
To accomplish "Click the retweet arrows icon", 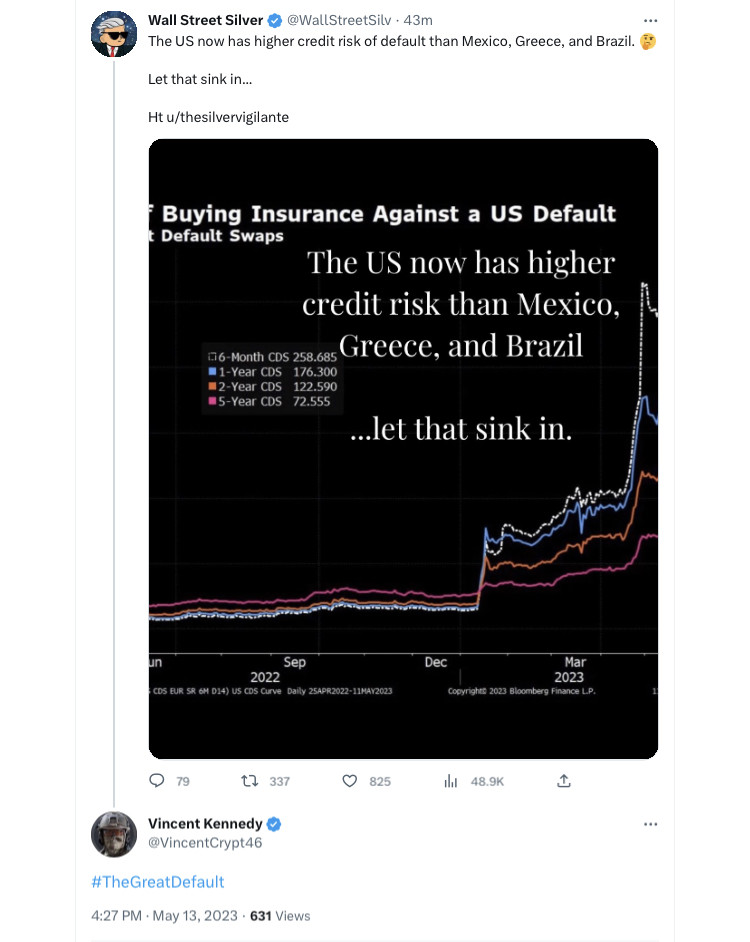I will pos(253,781).
